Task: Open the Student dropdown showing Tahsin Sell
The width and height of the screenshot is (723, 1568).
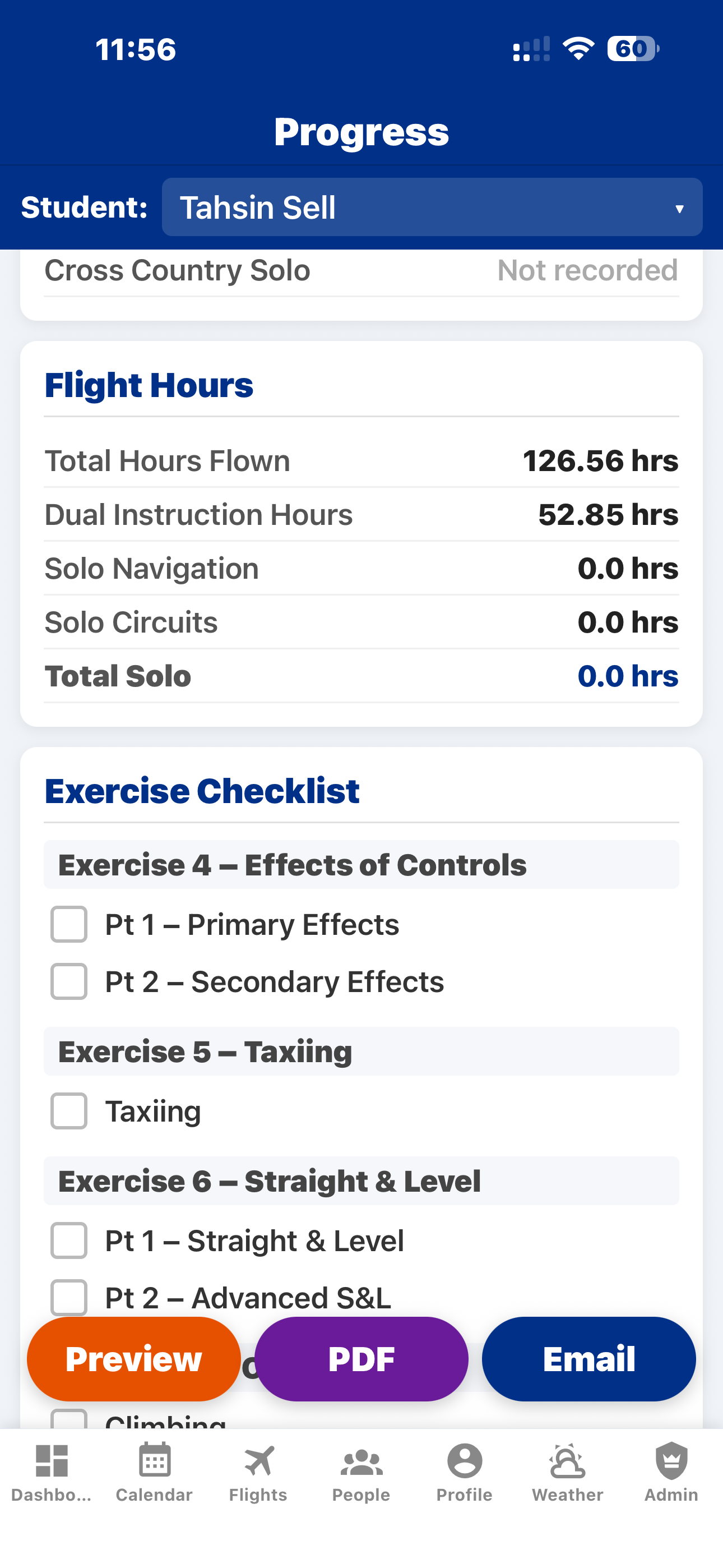Action: click(x=432, y=207)
